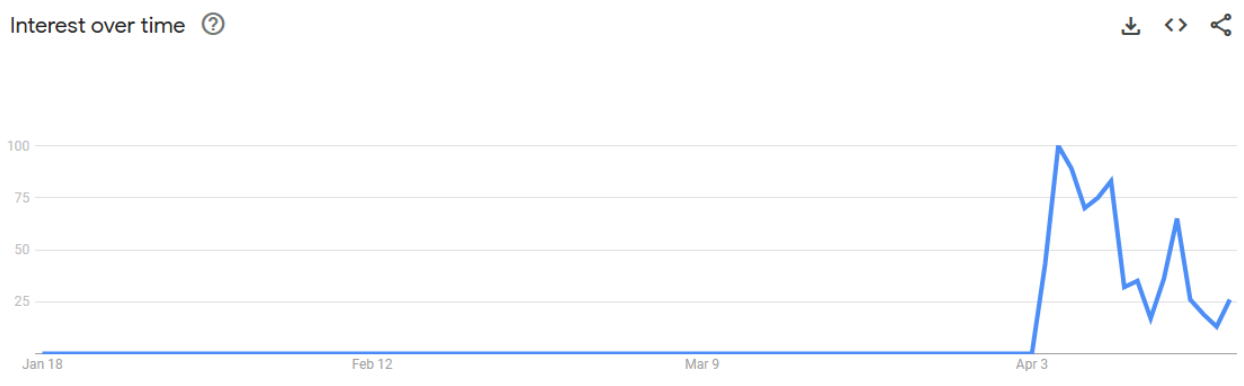
Task: Click the Jan 18 date label
Action: click(x=42, y=365)
